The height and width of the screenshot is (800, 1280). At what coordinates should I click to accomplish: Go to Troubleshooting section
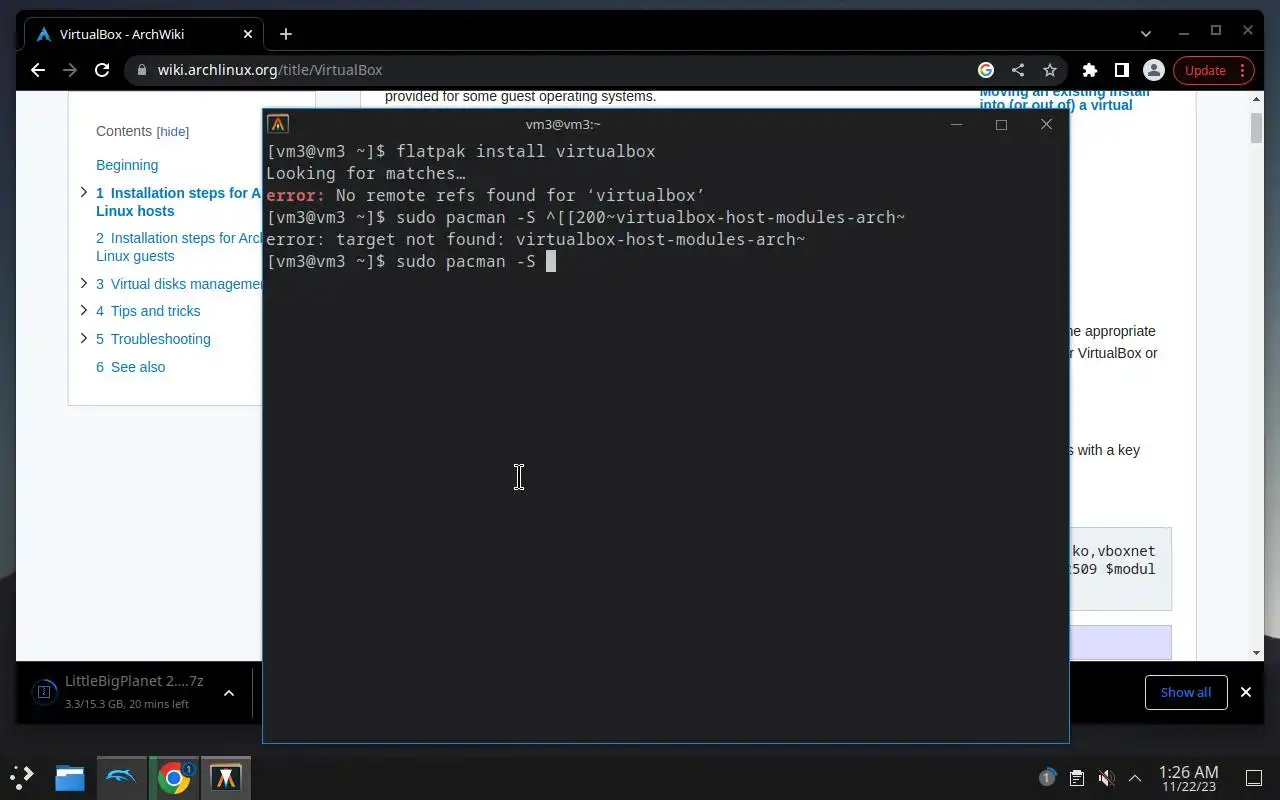(153, 339)
